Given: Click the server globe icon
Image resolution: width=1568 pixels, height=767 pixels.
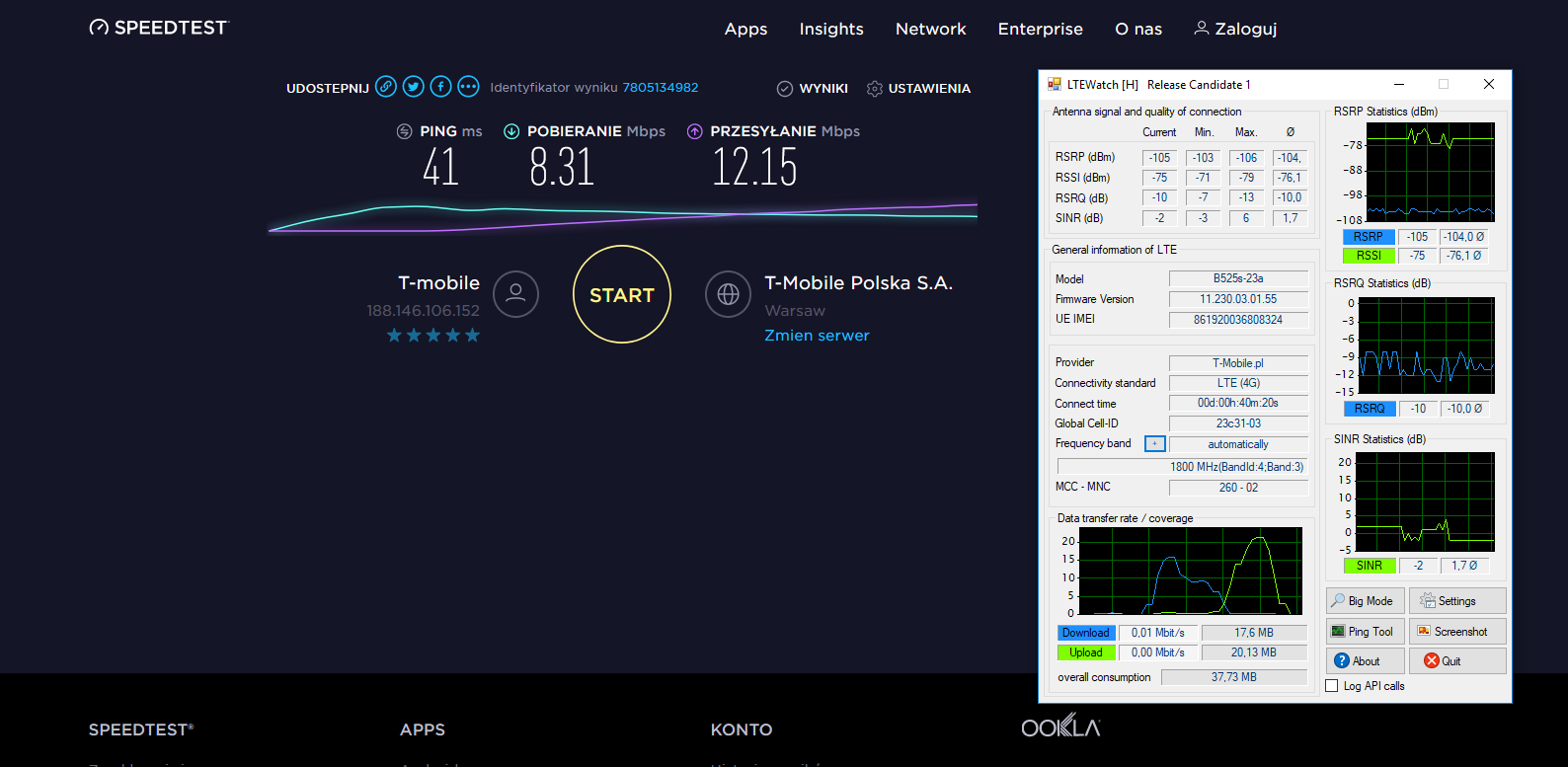Looking at the screenshot, I should pyautogui.click(x=729, y=294).
